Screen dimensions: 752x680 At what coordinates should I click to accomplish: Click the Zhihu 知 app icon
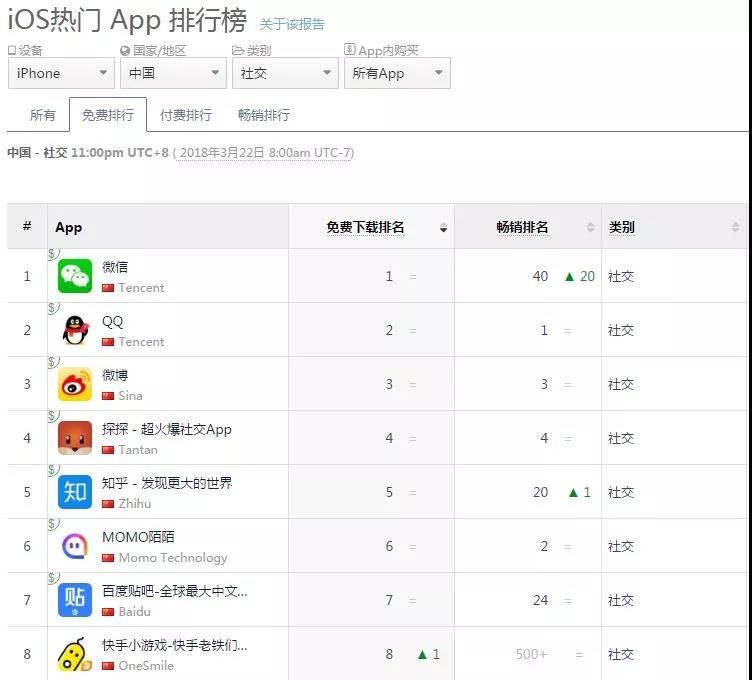75,492
